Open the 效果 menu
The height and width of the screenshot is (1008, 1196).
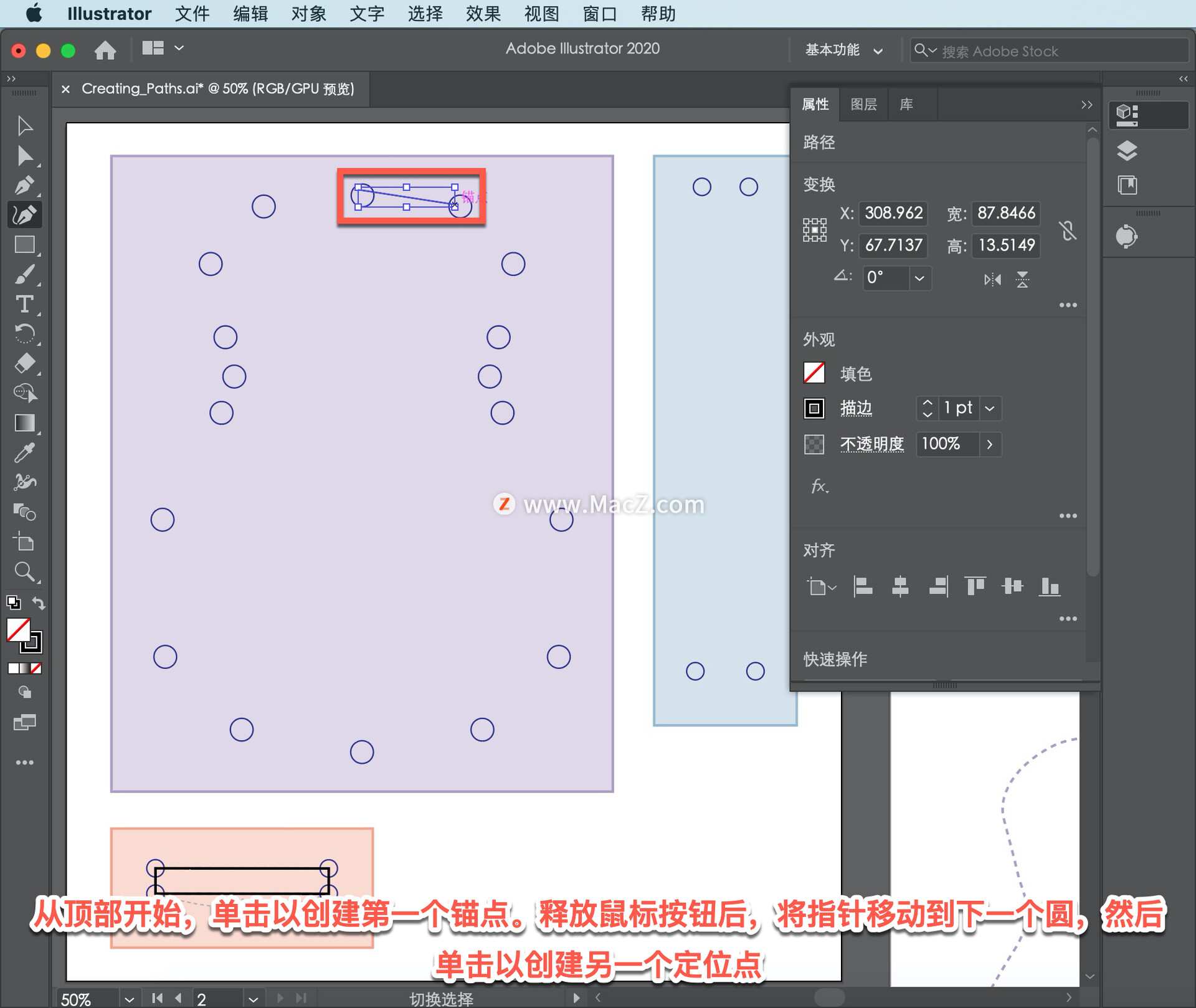[x=483, y=13]
